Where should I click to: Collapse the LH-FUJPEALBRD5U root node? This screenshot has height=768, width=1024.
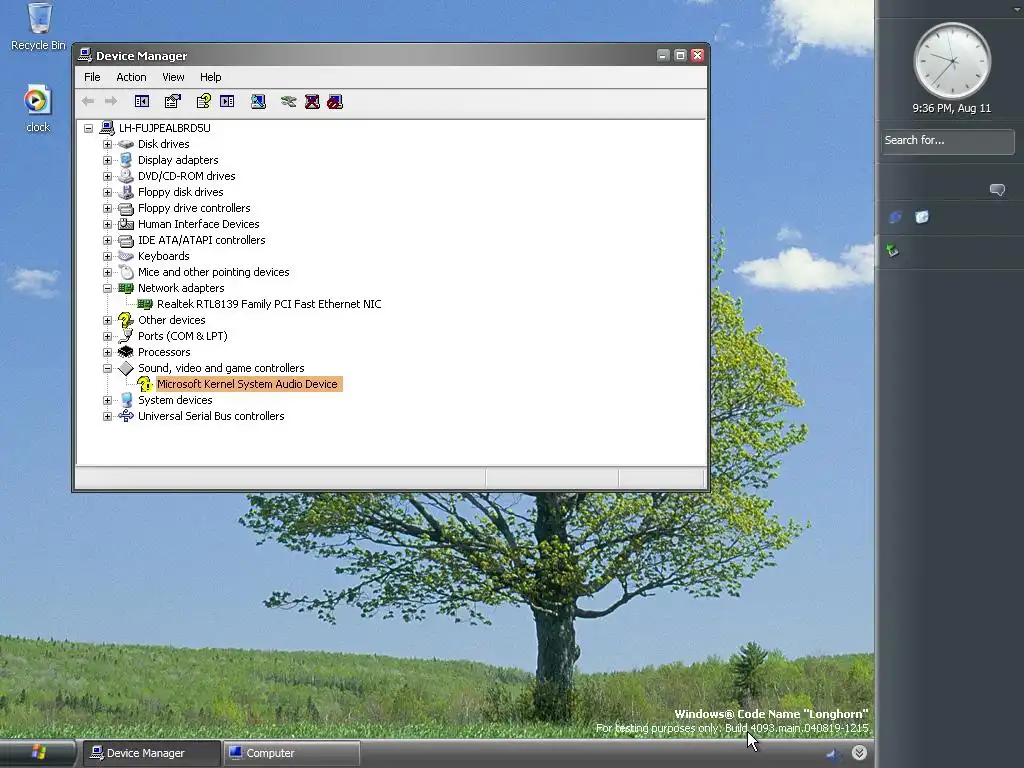(x=88, y=128)
